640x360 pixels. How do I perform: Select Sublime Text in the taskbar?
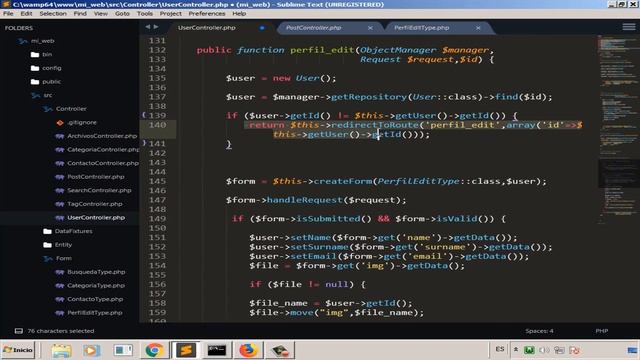pos(185,350)
